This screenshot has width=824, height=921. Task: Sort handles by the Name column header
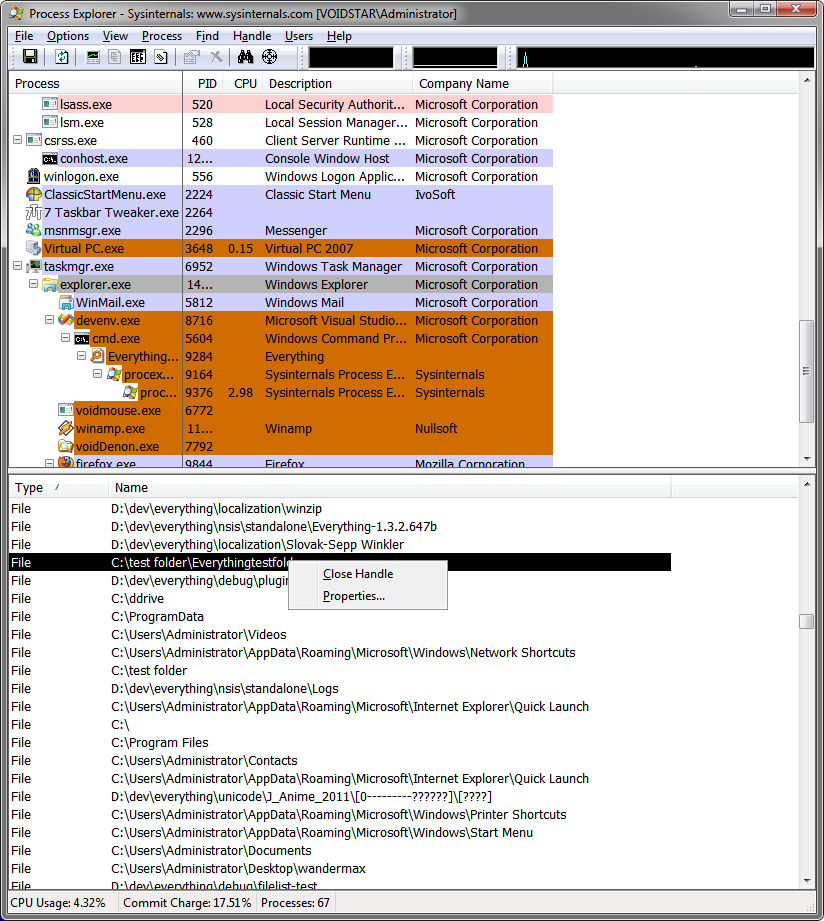pos(389,488)
